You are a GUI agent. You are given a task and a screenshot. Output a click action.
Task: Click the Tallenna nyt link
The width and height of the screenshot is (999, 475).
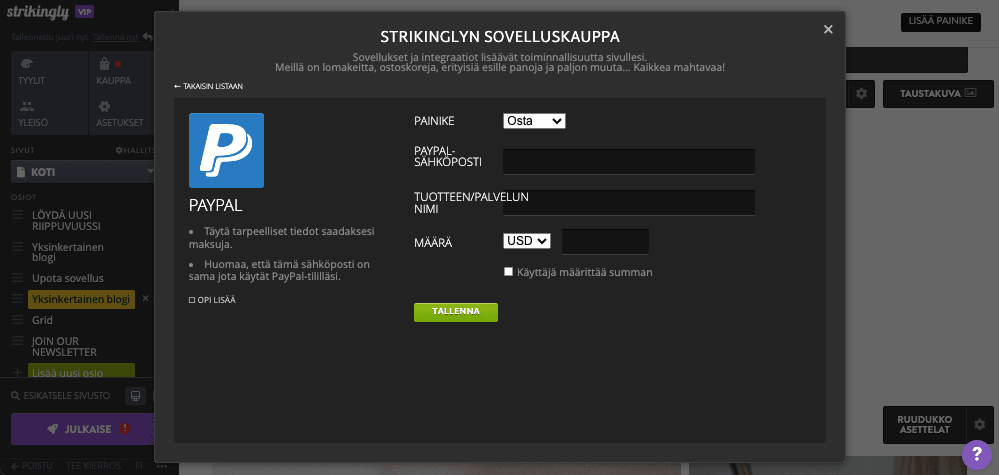click(x=115, y=38)
